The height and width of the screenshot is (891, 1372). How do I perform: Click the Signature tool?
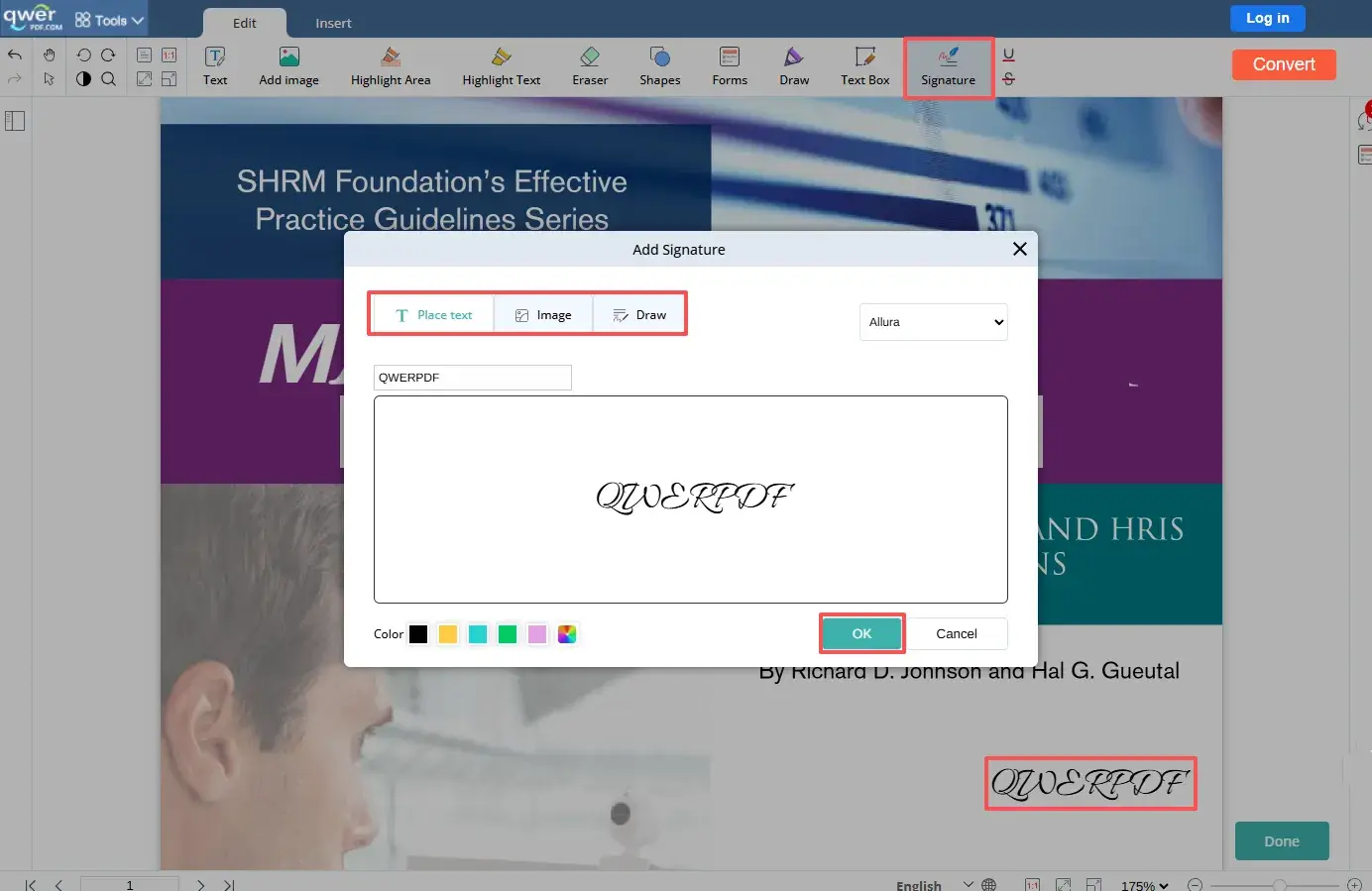pyautogui.click(x=948, y=67)
